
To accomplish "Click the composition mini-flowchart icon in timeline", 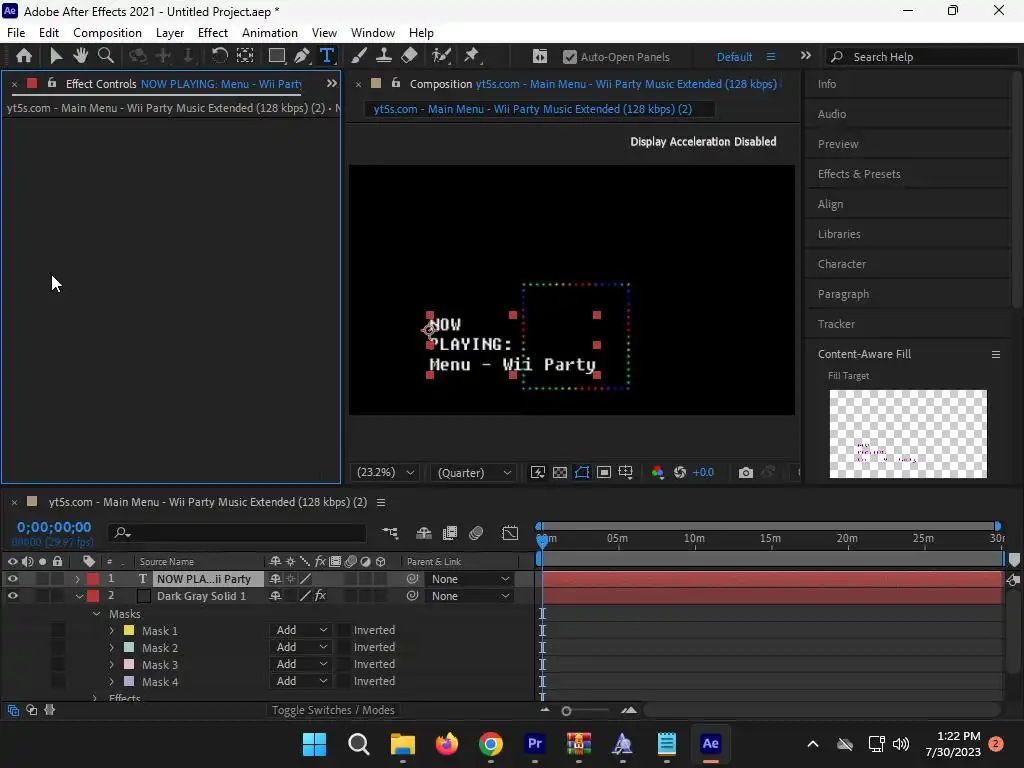I will coord(390,533).
